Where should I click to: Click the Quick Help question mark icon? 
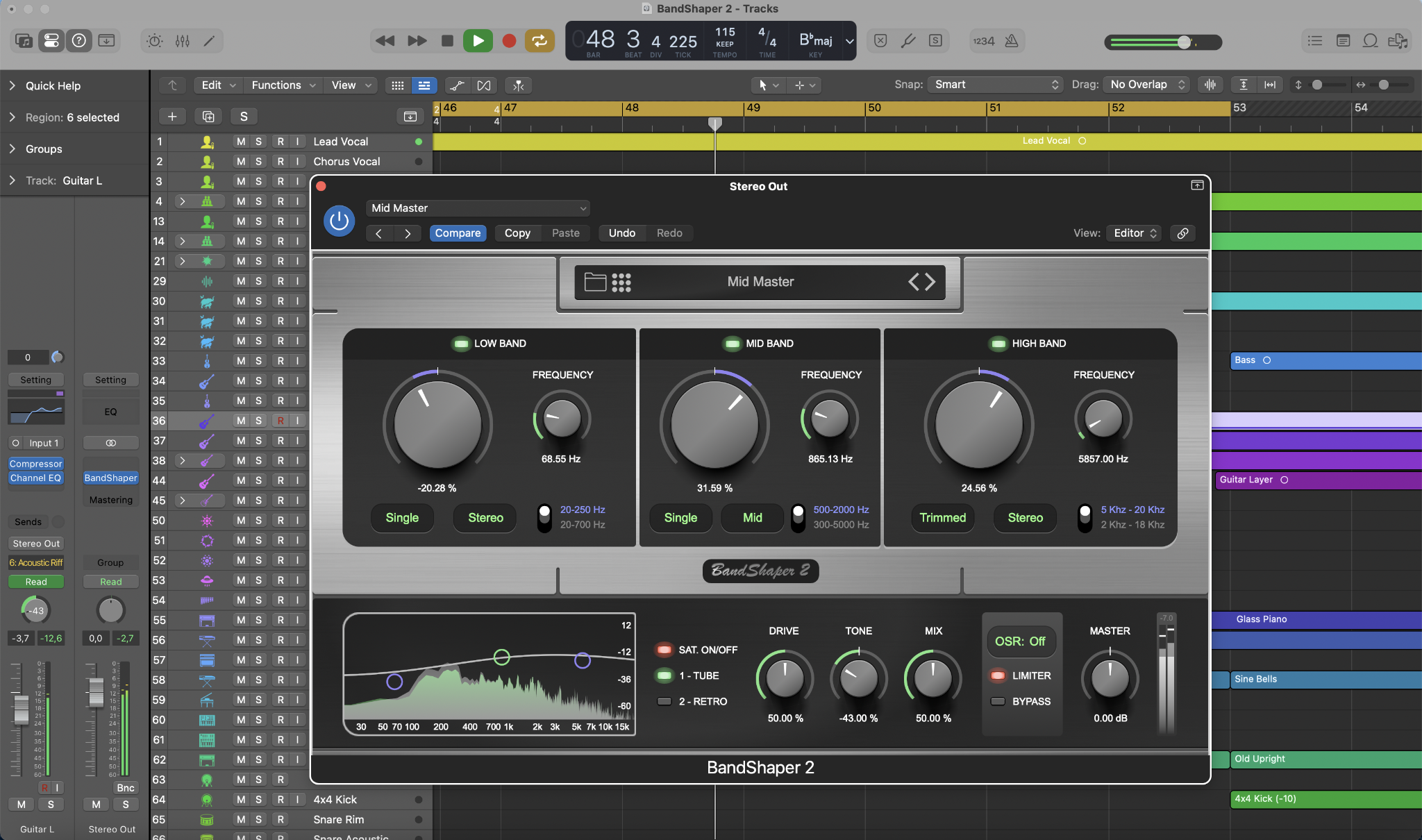[x=79, y=41]
